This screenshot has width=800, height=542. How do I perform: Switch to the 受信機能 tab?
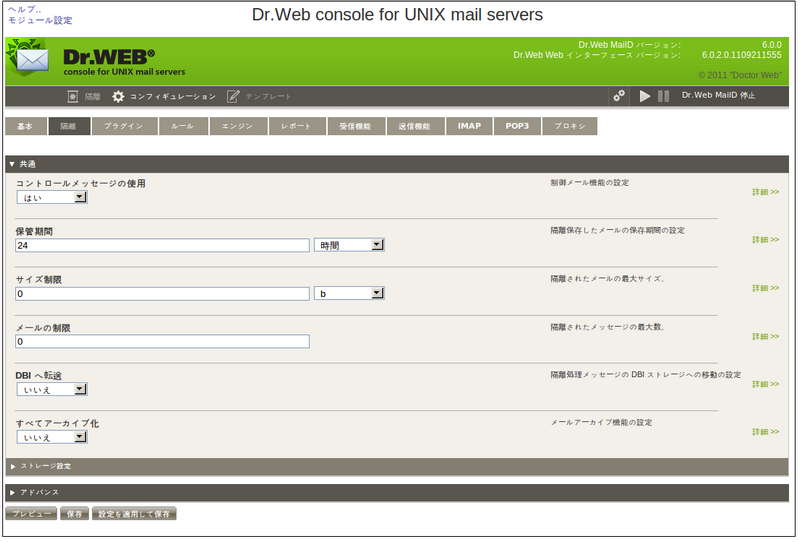pos(356,126)
